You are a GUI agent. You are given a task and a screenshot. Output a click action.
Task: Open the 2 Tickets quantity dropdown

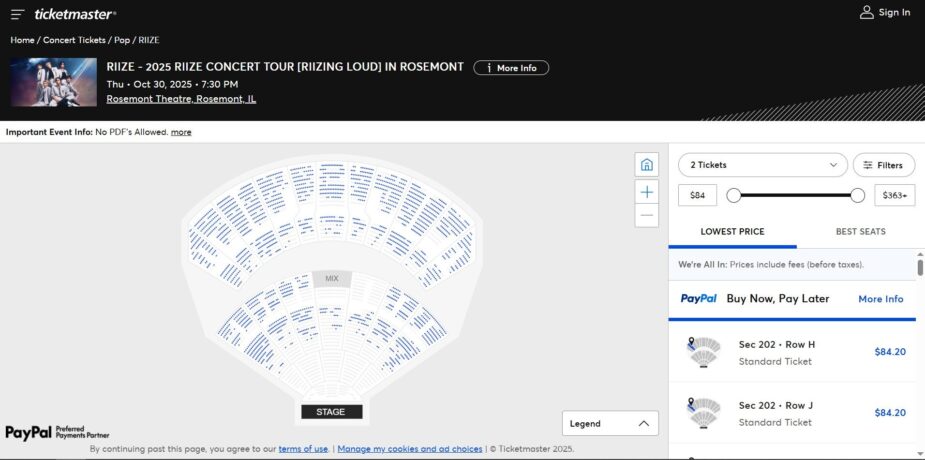click(x=763, y=165)
